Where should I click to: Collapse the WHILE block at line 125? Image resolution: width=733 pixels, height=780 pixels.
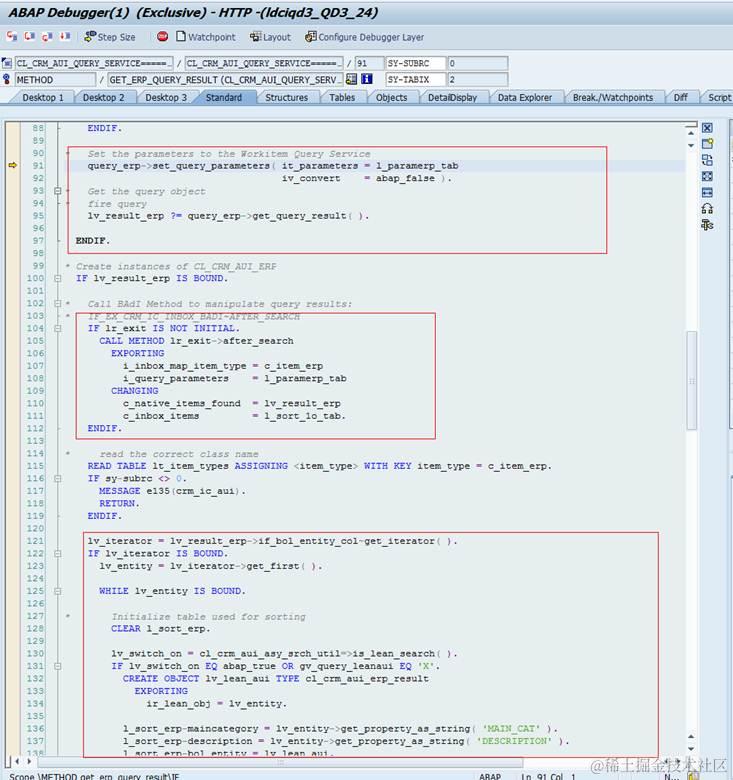[x=58, y=591]
